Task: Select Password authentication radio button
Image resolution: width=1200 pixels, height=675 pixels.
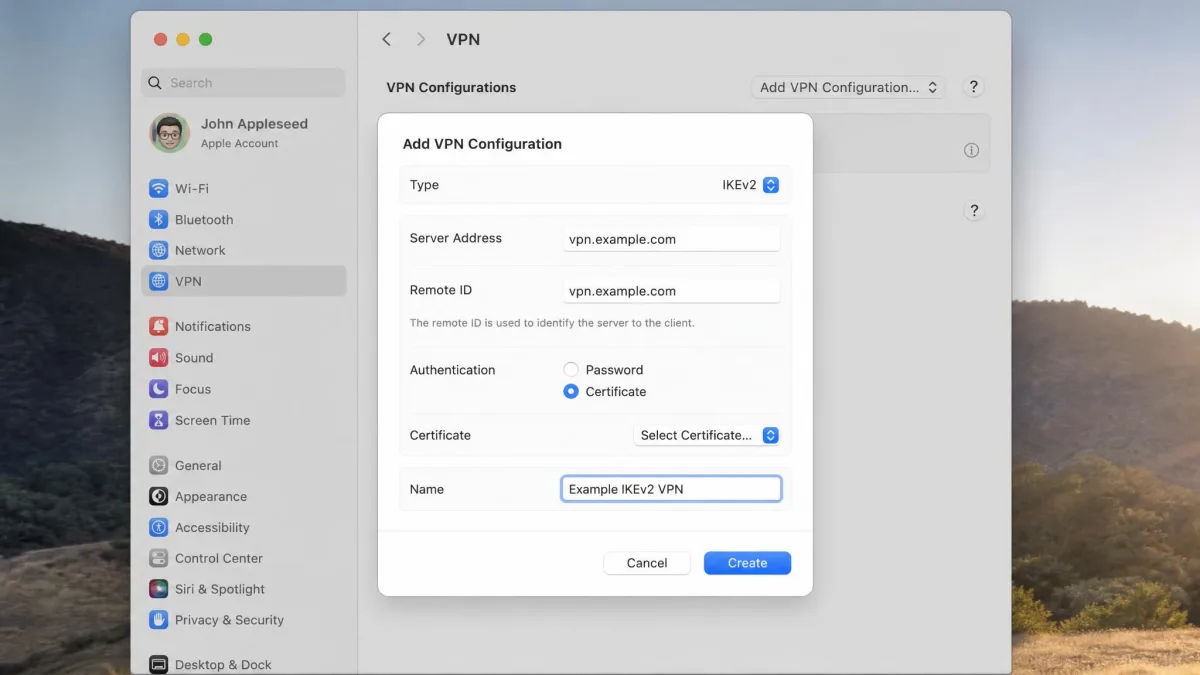Action: tap(571, 369)
